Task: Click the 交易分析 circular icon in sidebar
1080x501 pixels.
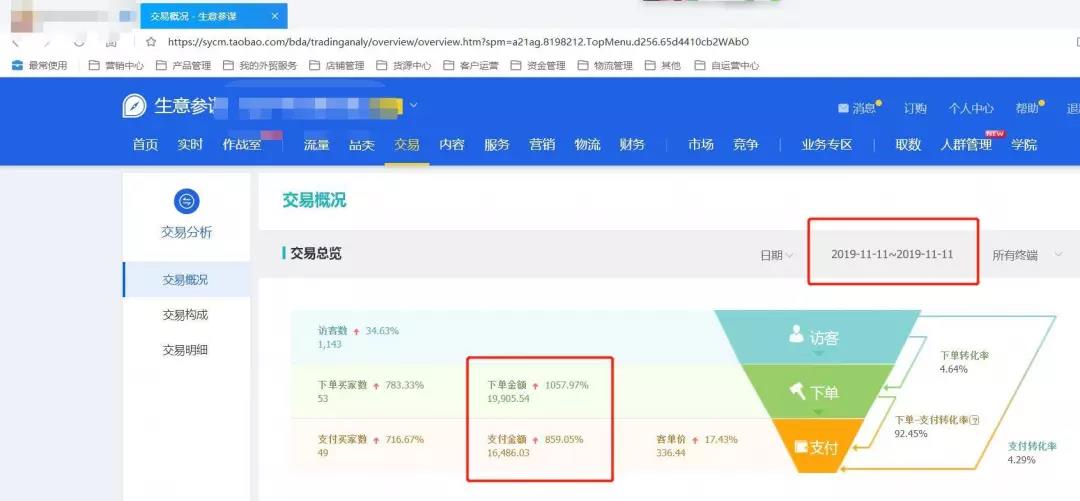Action: click(x=186, y=201)
